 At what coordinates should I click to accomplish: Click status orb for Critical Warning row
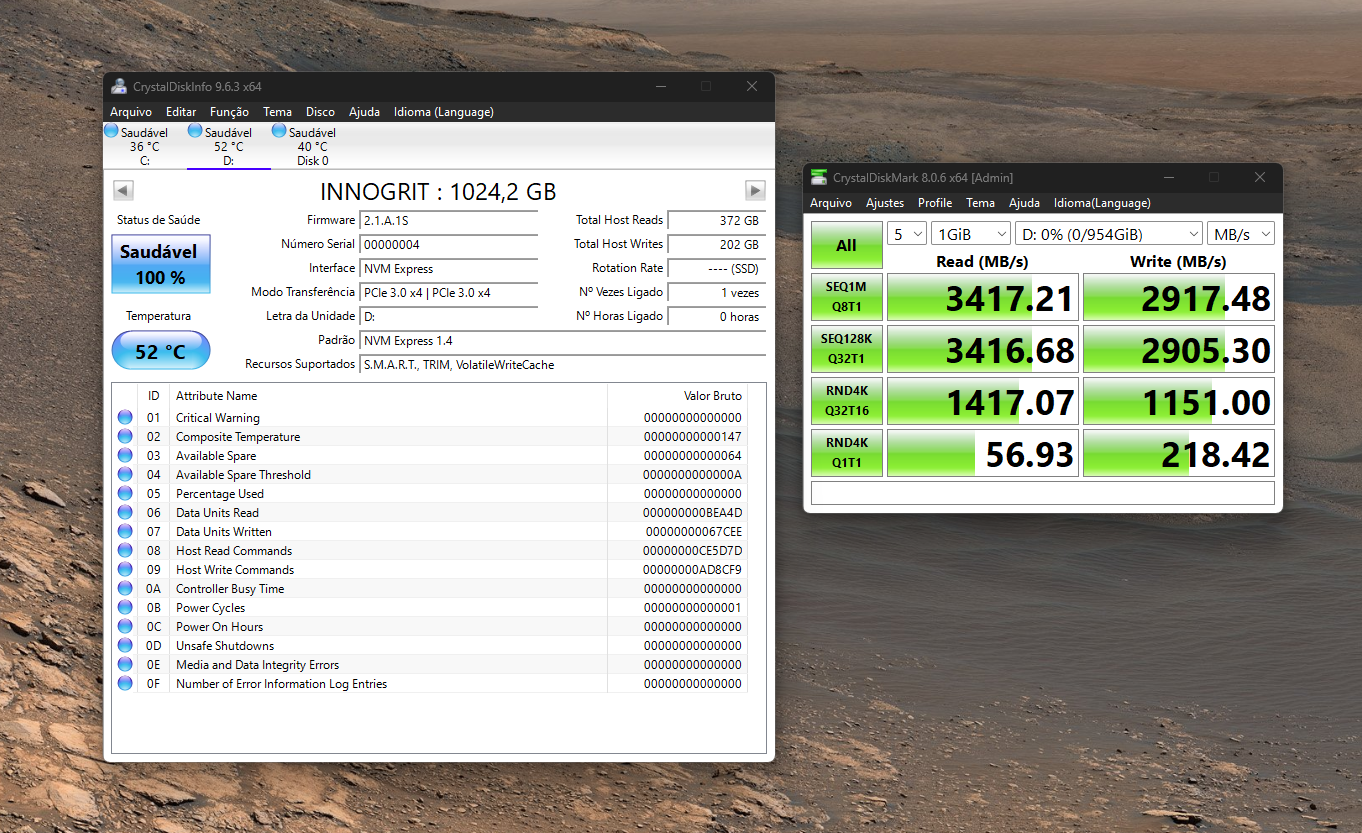click(x=125, y=417)
